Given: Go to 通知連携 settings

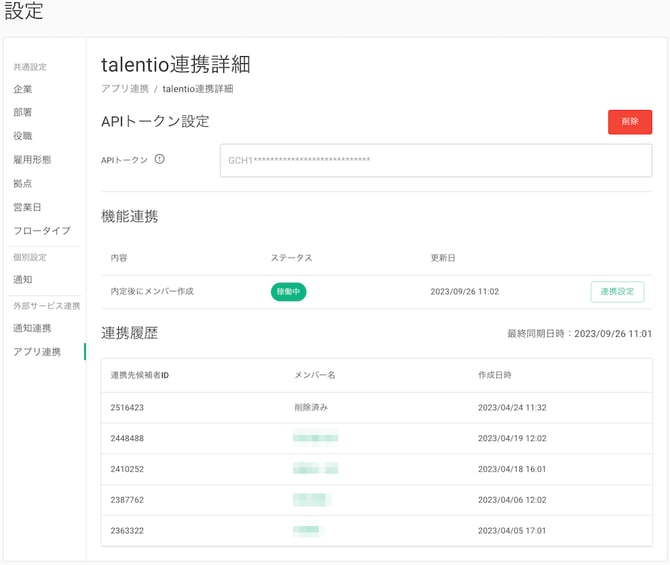Looking at the screenshot, I should [32, 328].
